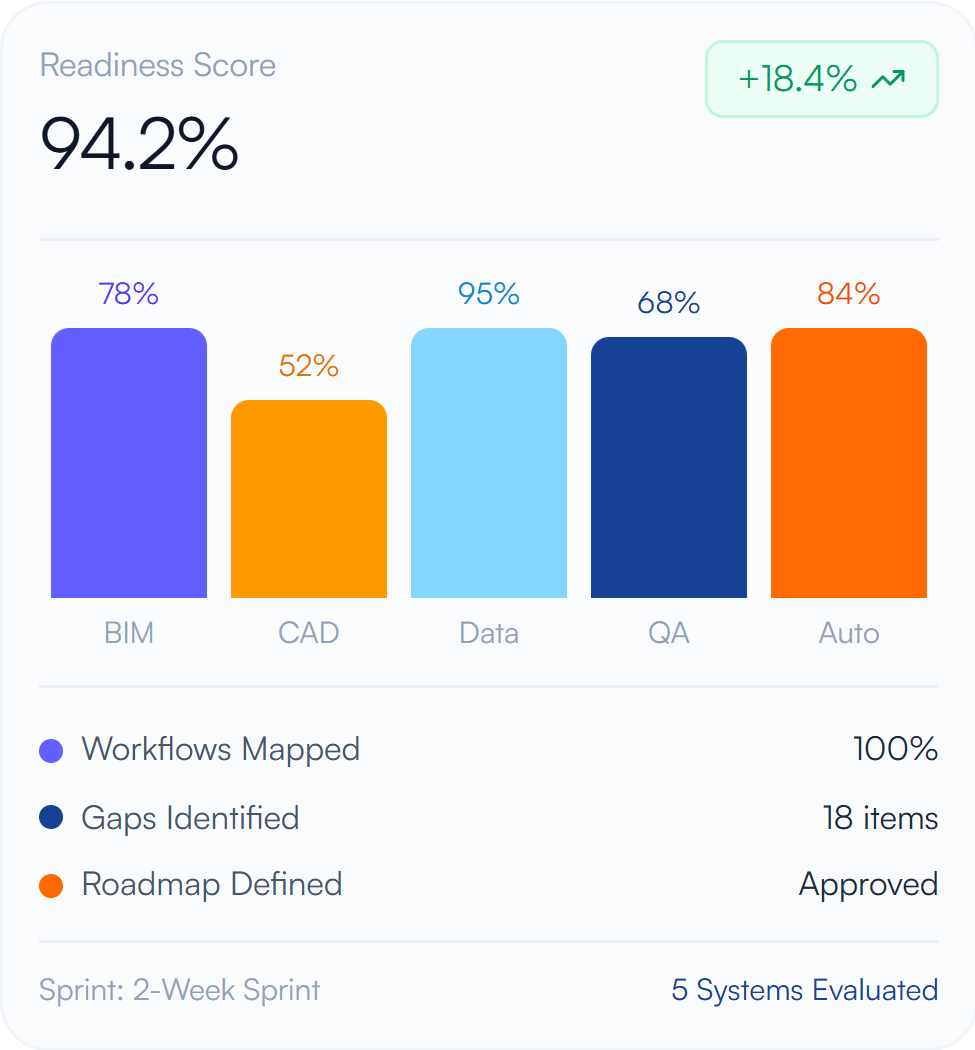Select the purple BIM bar

click(129, 463)
